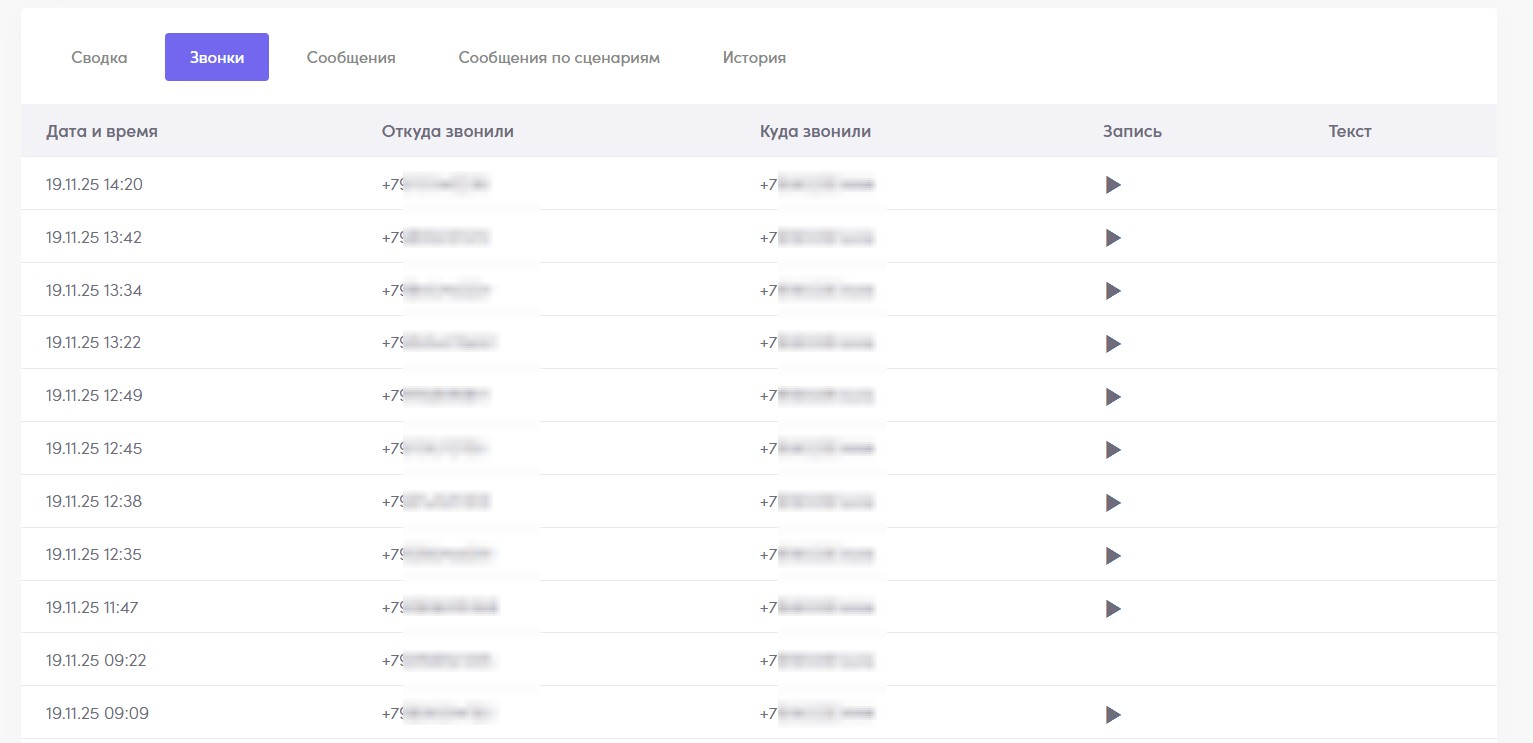
Task: Click the Текст column header
Action: 1350,131
